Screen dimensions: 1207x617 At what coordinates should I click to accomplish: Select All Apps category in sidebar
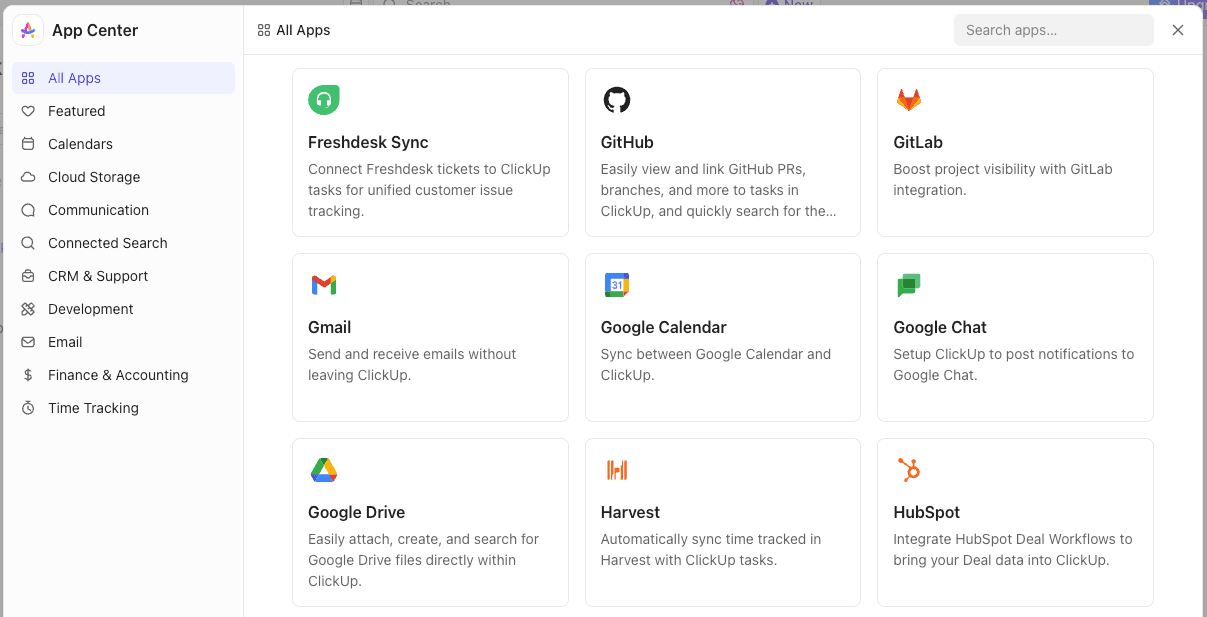pos(124,78)
